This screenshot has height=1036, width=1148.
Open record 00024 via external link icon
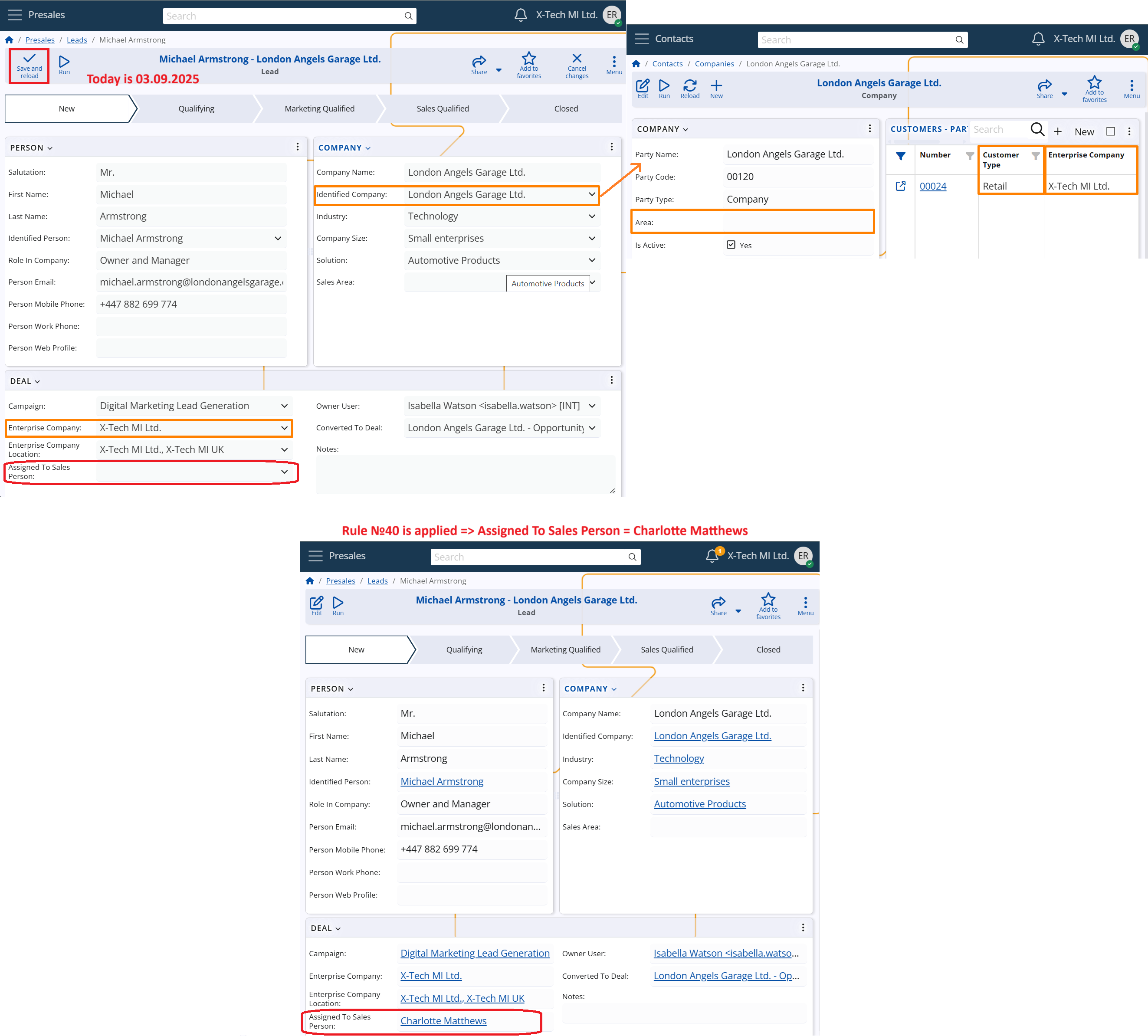pos(900,186)
